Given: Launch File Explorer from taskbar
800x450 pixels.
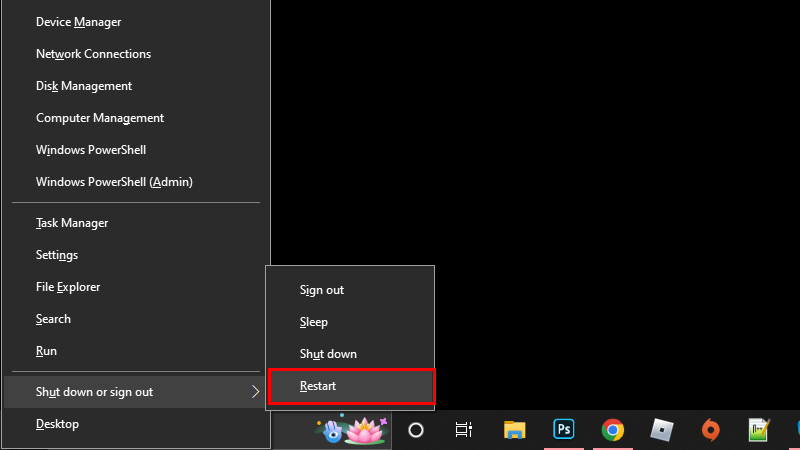Looking at the screenshot, I should 514,430.
